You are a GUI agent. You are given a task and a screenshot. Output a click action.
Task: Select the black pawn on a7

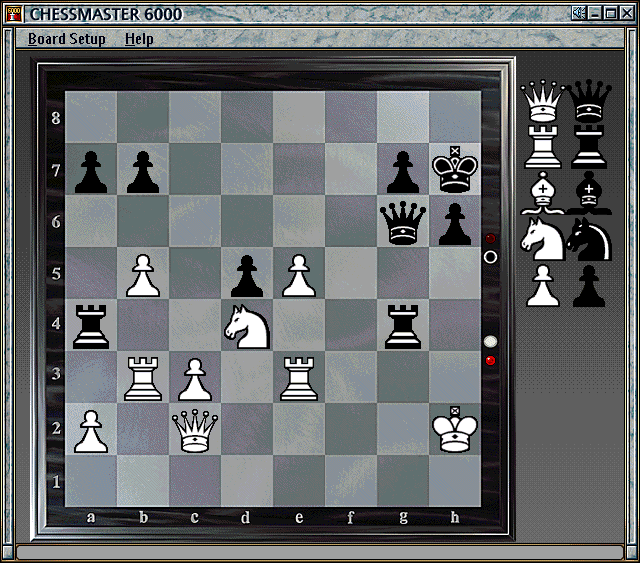[91, 172]
